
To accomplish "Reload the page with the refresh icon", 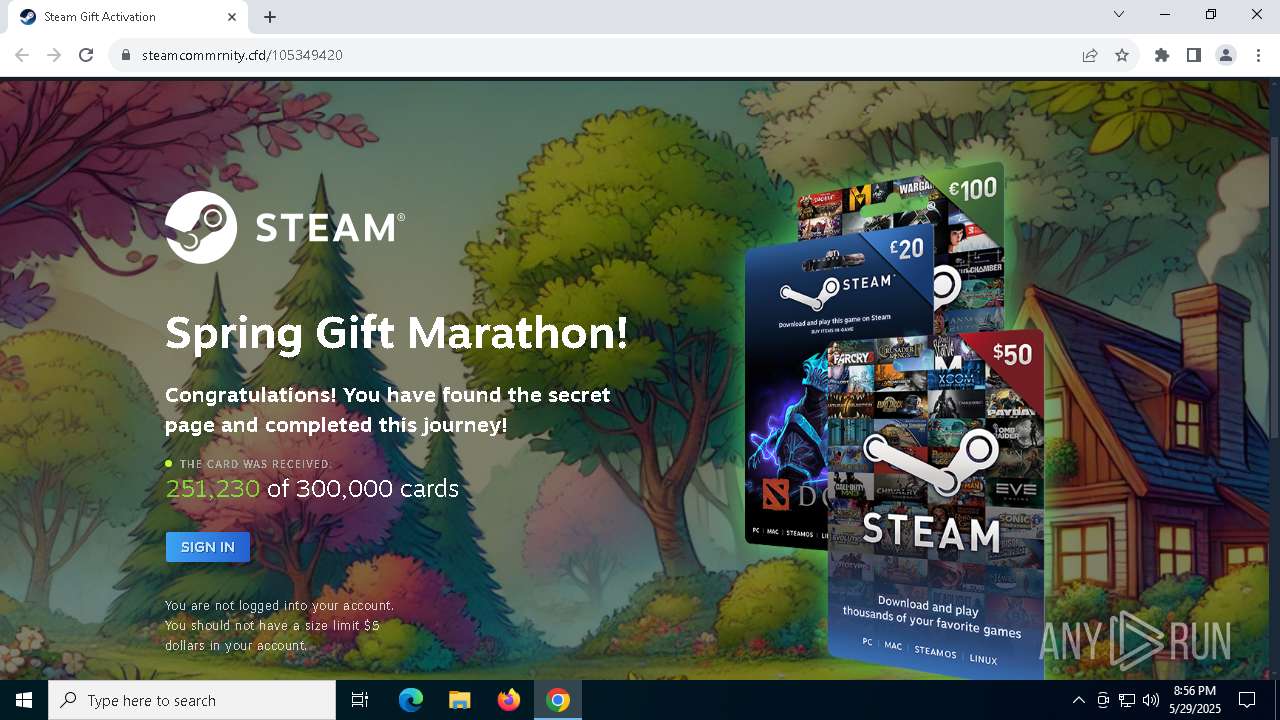I will tap(86, 55).
